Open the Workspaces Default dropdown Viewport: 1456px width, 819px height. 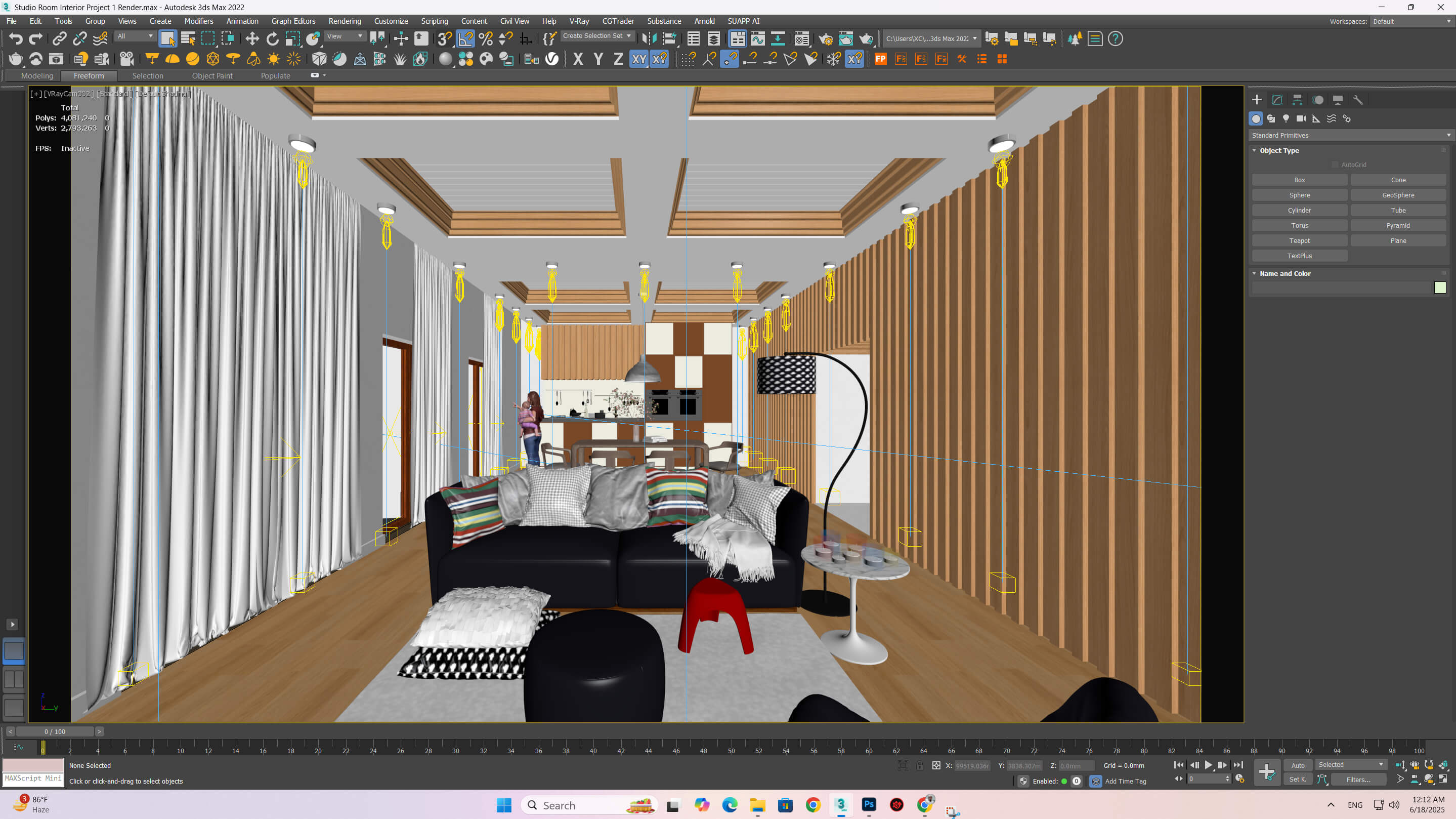pos(1411,21)
